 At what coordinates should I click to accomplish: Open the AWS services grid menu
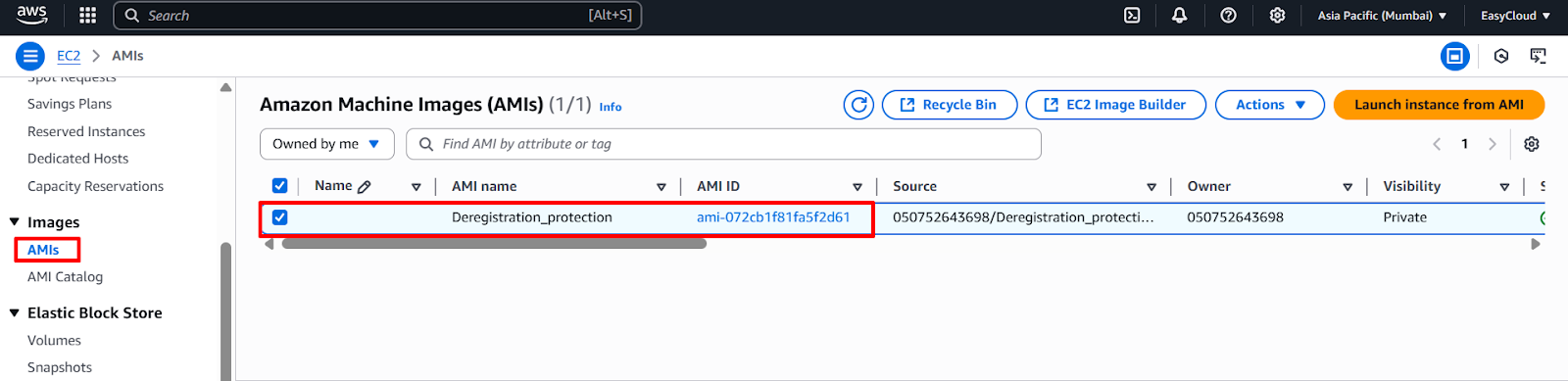(87, 15)
